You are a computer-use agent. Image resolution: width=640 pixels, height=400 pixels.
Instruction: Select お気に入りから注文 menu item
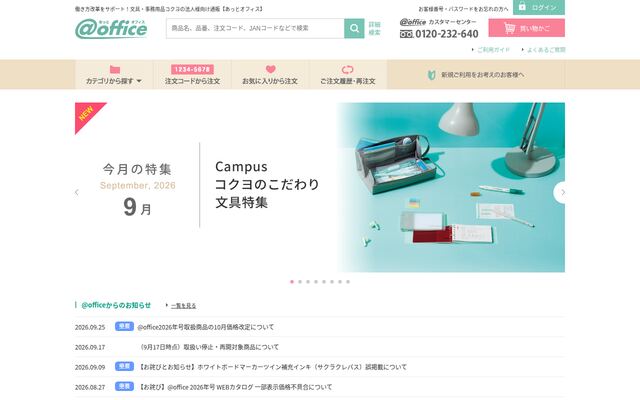point(270,75)
